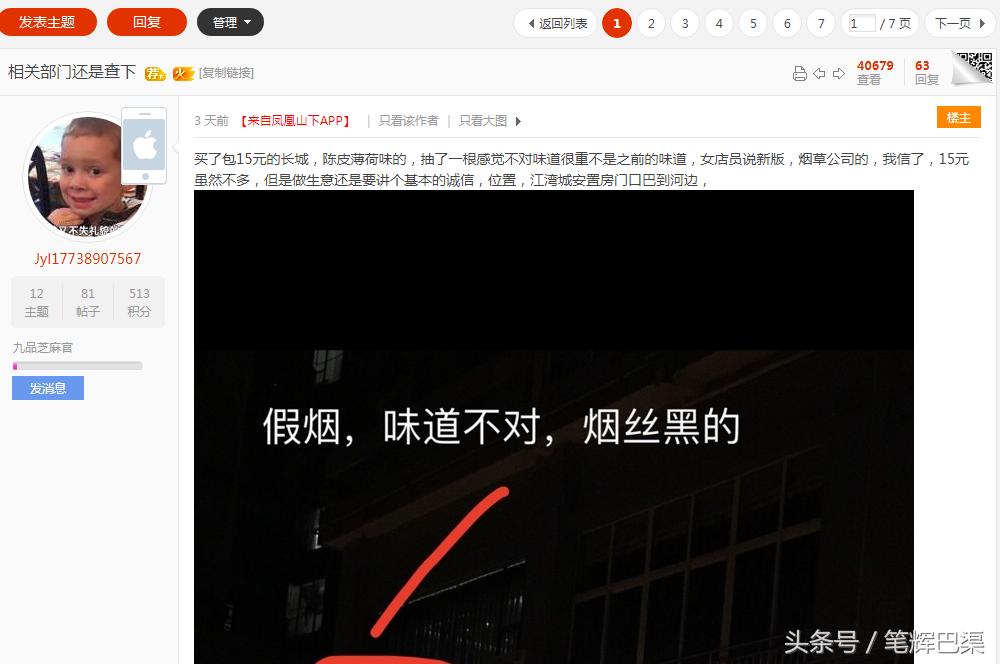
Task: Click the 发表主题 button
Action: click(48, 21)
